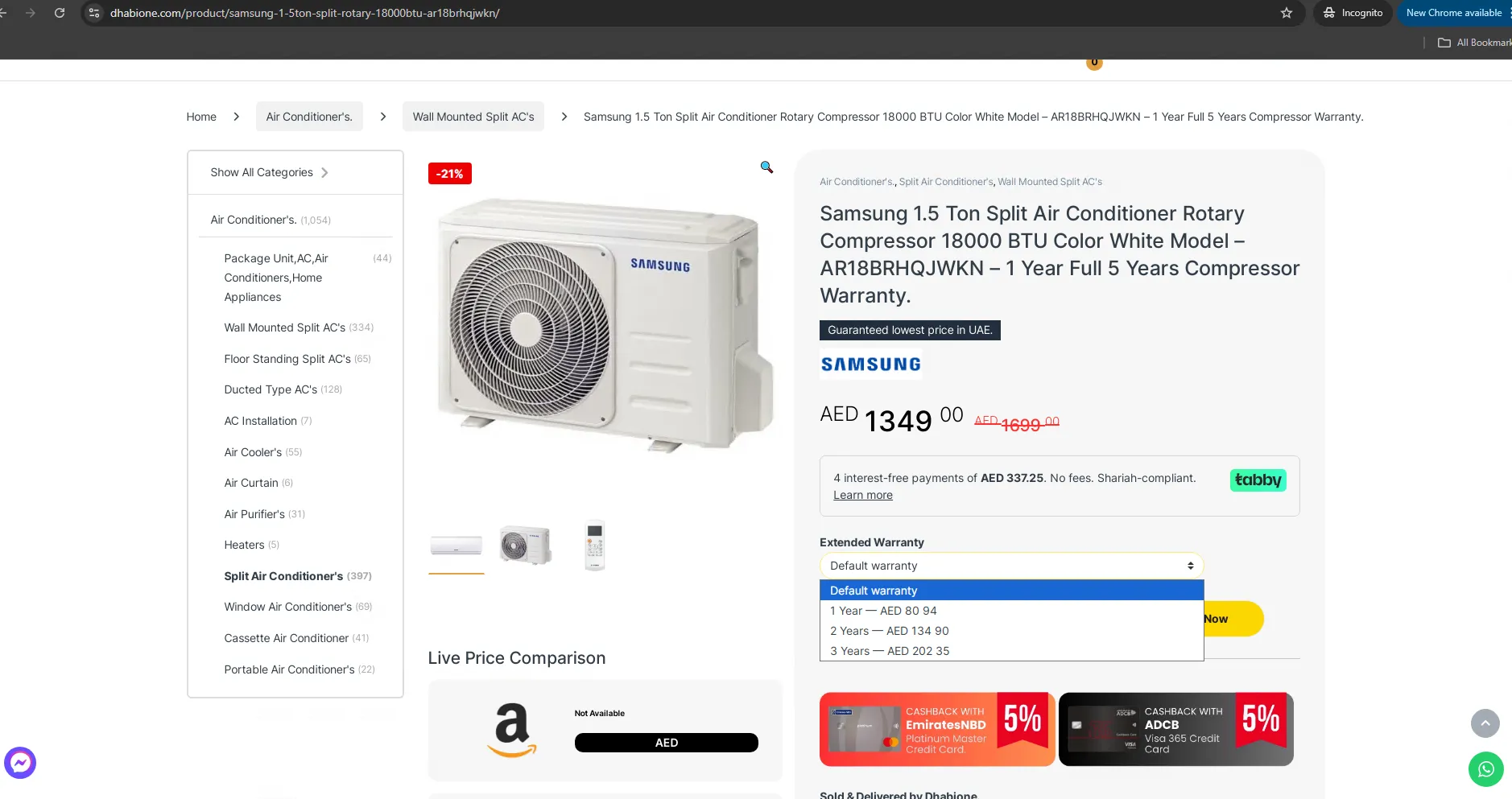Viewport: 1512px width, 799px height.
Task: Open the shopping cart showing 0 items
Action: (x=1094, y=62)
